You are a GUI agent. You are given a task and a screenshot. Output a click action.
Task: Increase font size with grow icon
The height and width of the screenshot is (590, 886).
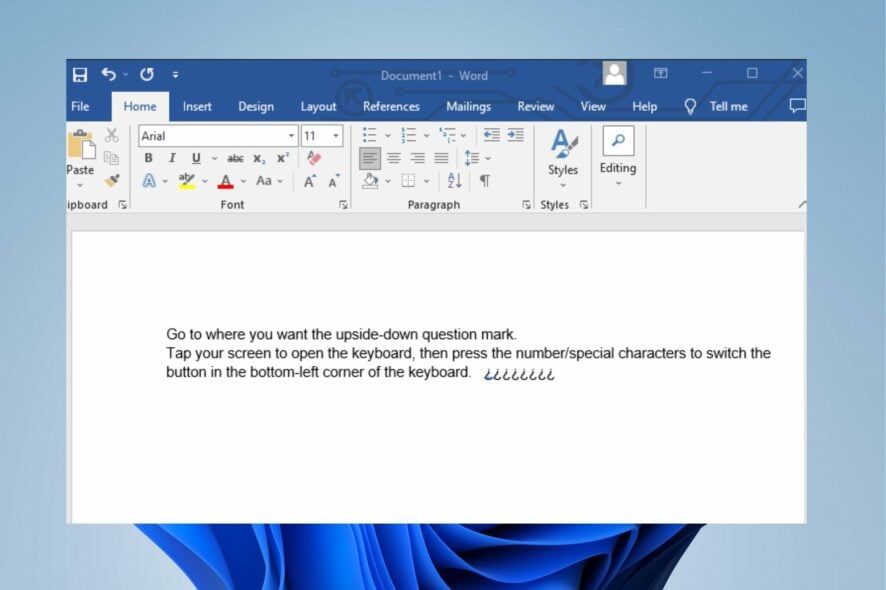310,181
